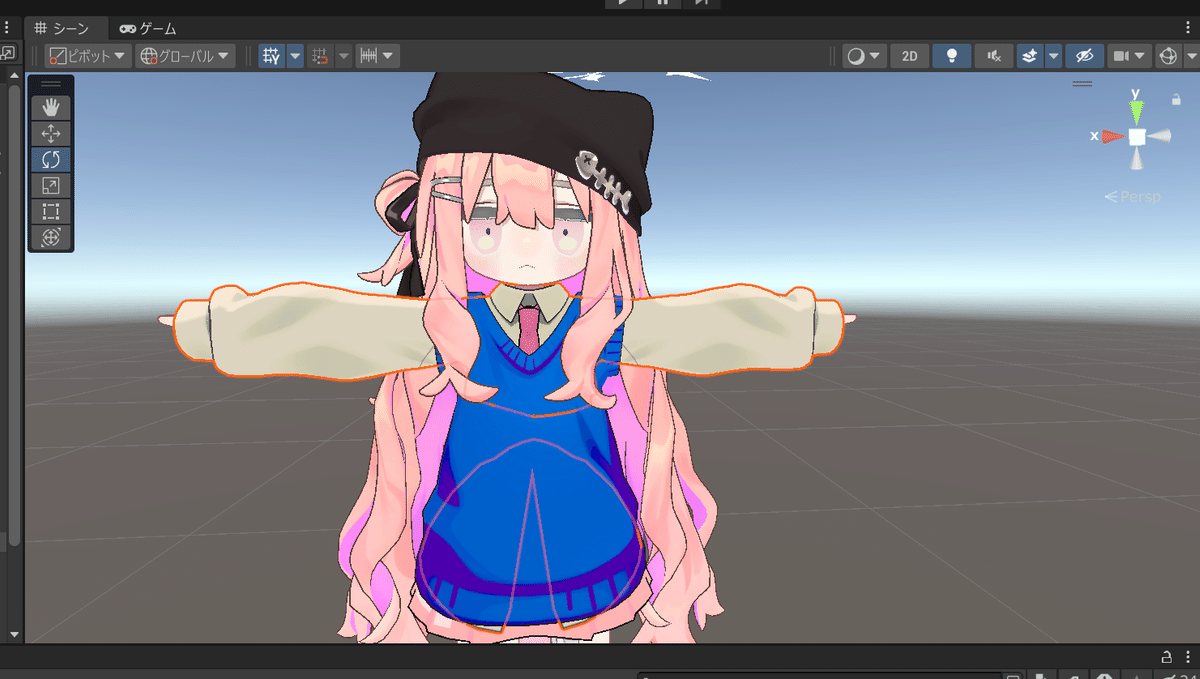Click the left panel scroll down arrow
Image resolution: width=1200 pixels, height=679 pixels.
pyautogui.click(x=14, y=634)
